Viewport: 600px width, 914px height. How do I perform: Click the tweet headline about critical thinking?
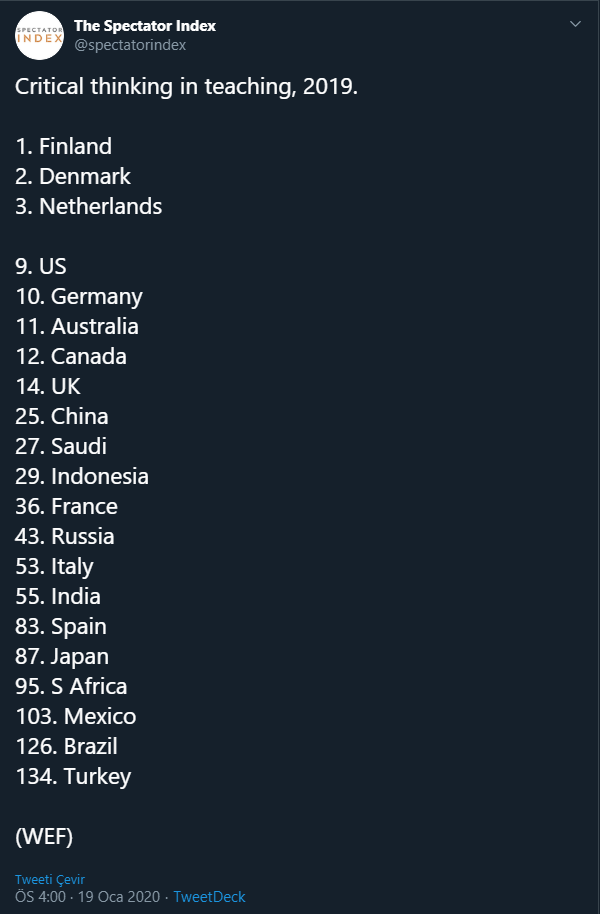(x=186, y=86)
